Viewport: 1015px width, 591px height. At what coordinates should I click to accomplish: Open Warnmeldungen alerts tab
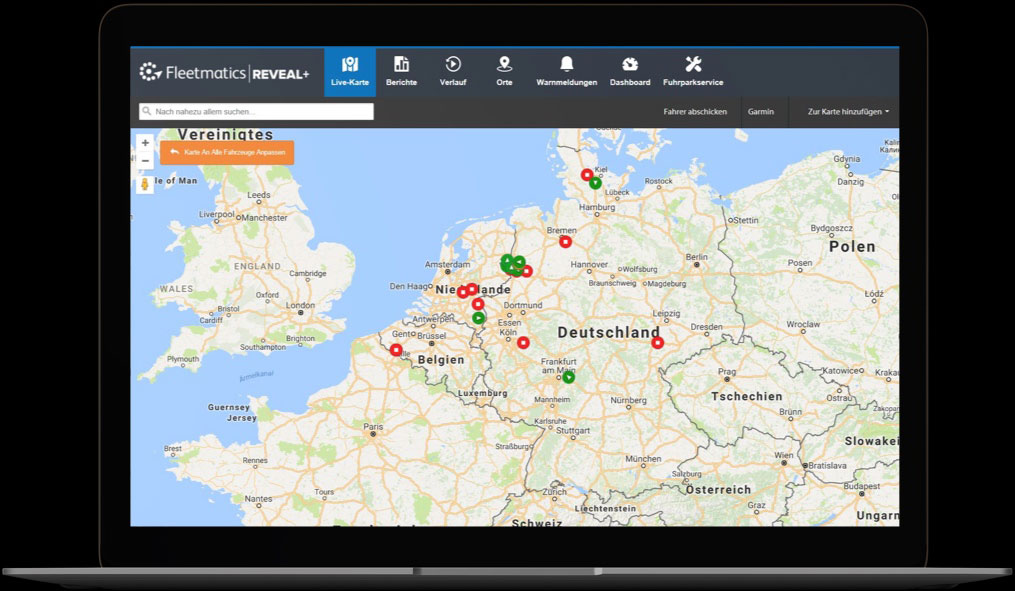566,72
